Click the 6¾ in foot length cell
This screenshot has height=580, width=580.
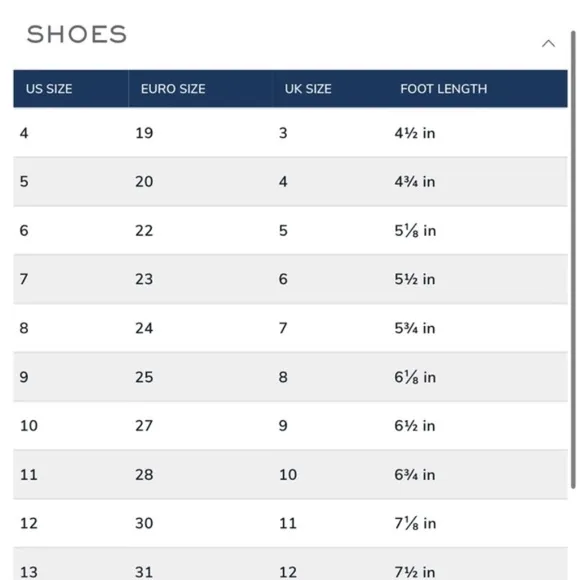[415, 475]
